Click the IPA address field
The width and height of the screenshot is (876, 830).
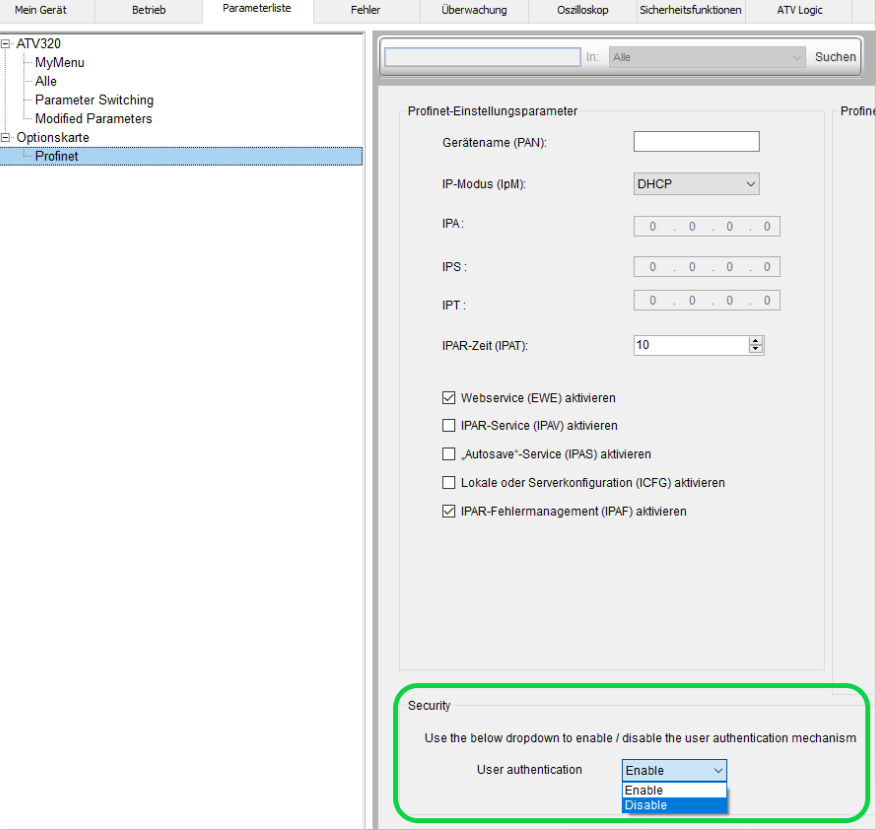[x=707, y=227]
